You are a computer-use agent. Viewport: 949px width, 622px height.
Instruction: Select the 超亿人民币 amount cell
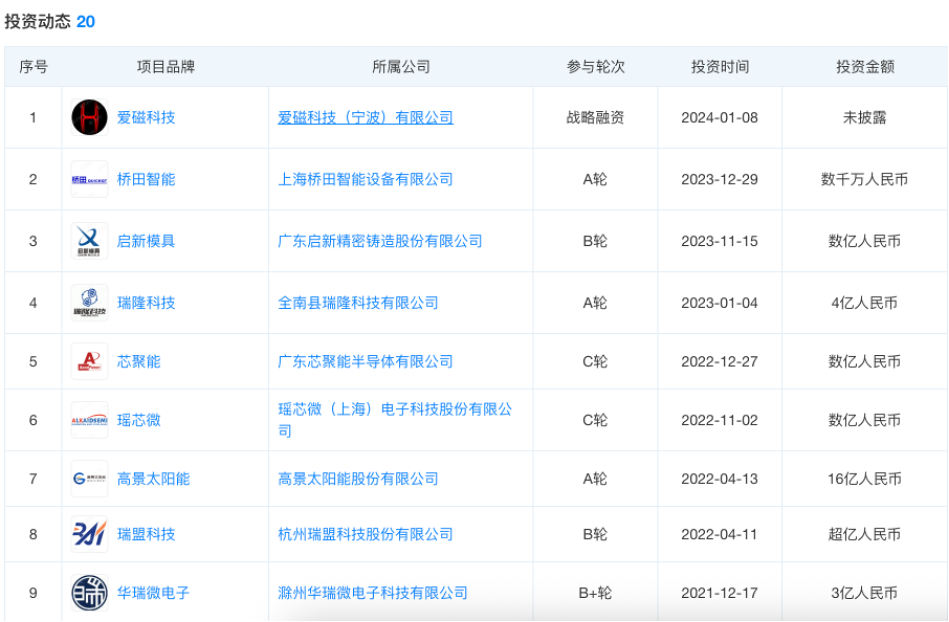[865, 534]
